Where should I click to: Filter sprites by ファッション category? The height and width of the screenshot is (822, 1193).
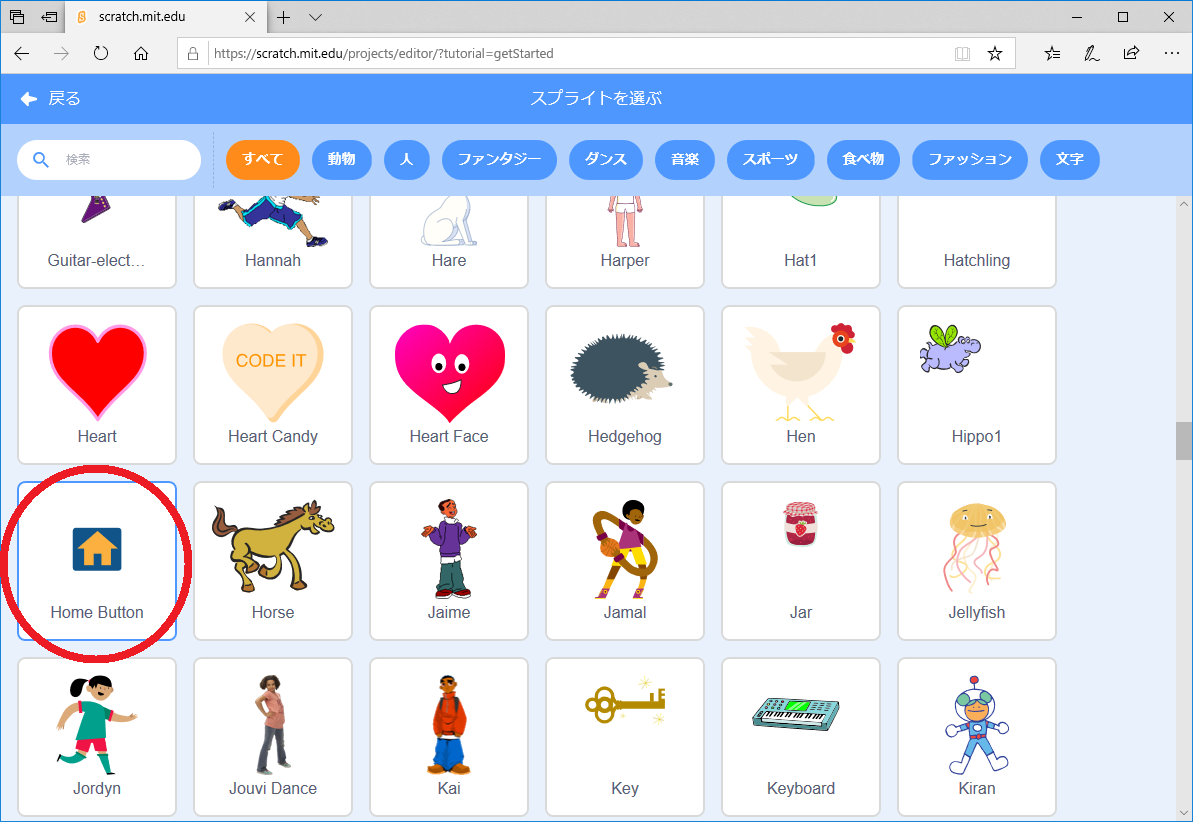(970, 160)
